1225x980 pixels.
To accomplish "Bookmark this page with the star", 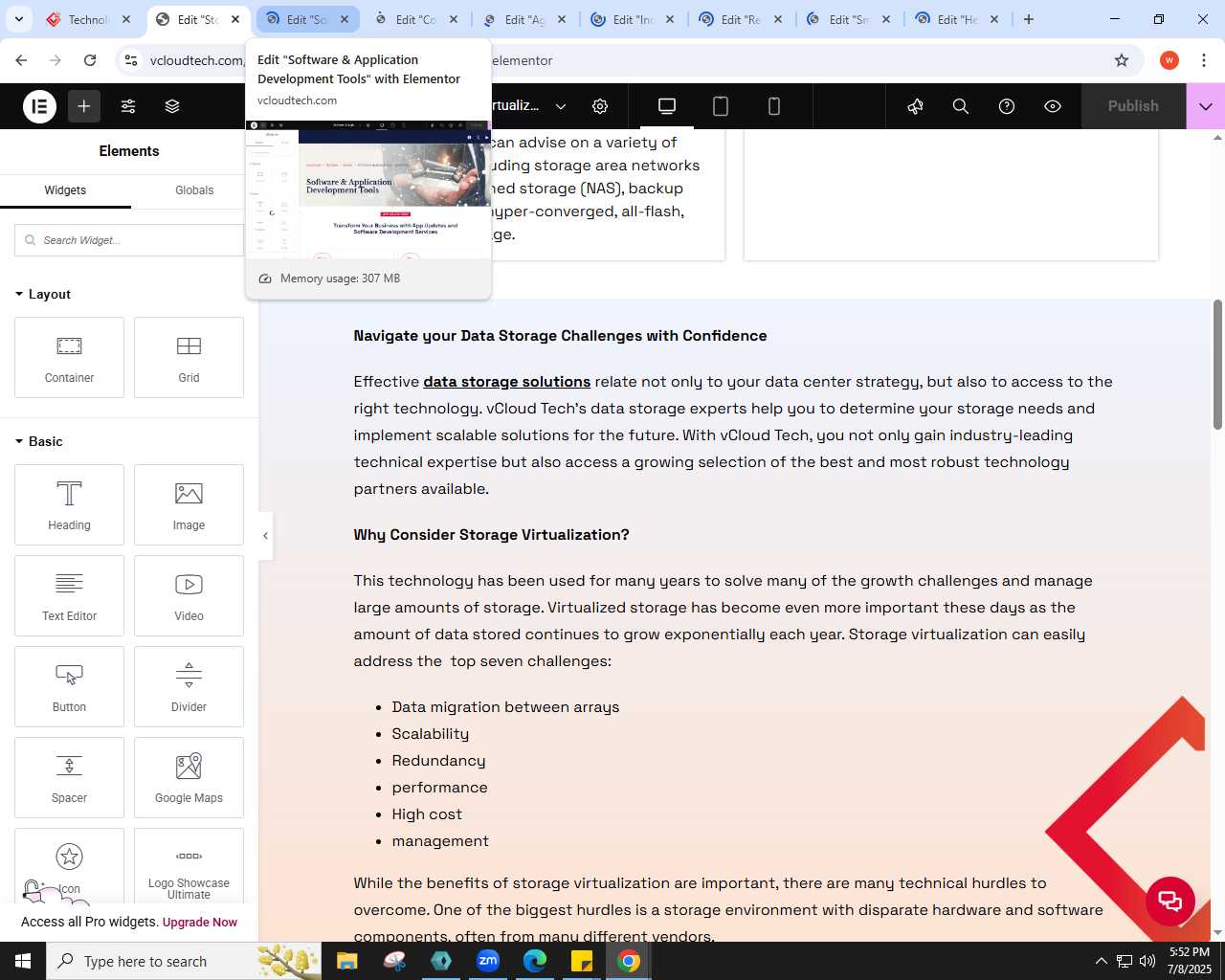I will point(1122,60).
